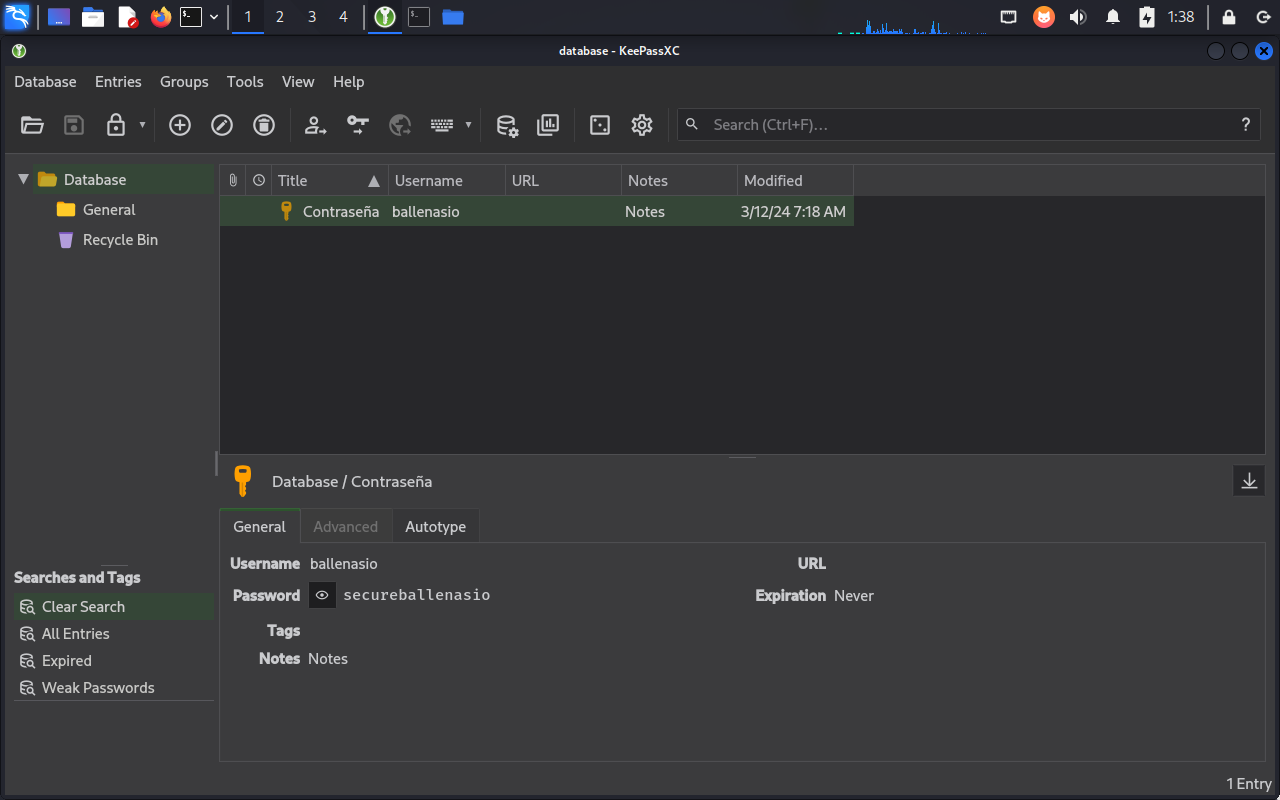Launch the password generator dice icon
Viewport: 1280px width, 800px height.
600,125
